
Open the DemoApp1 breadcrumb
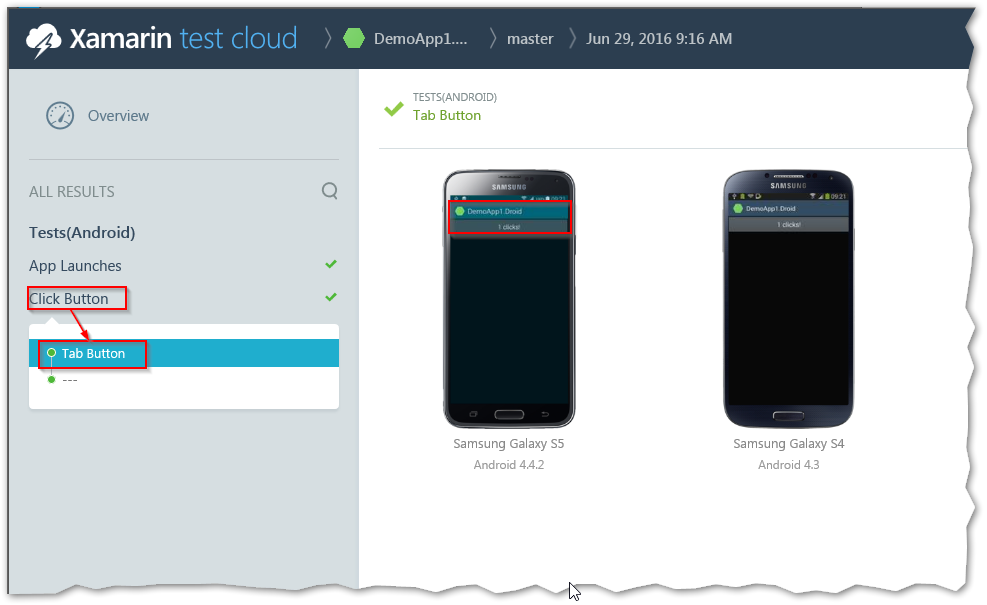tap(420, 39)
